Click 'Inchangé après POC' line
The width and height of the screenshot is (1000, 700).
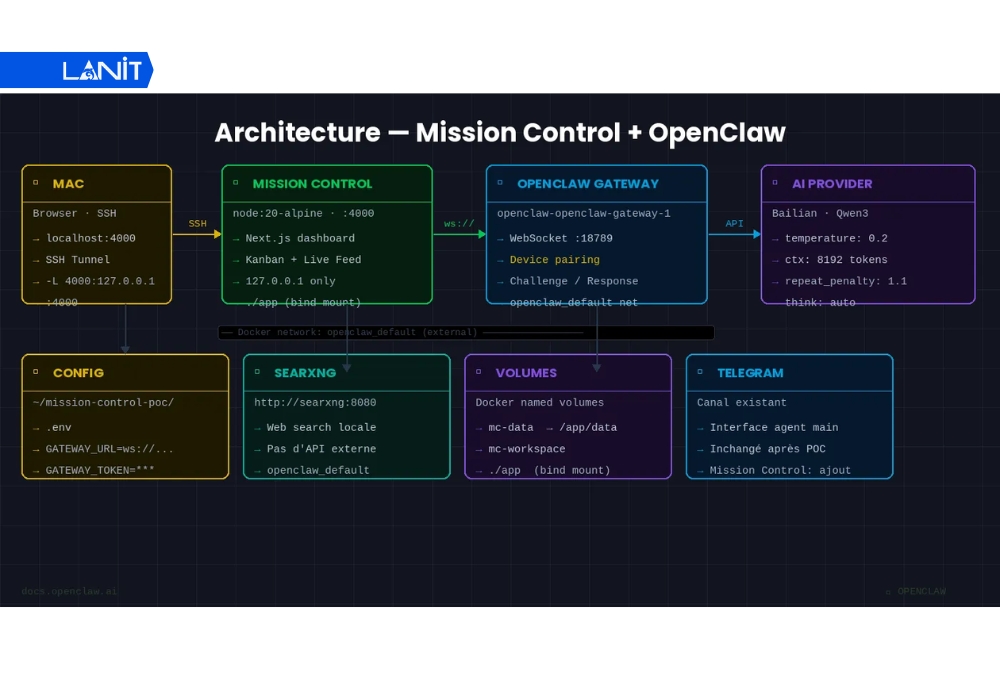[768, 449]
